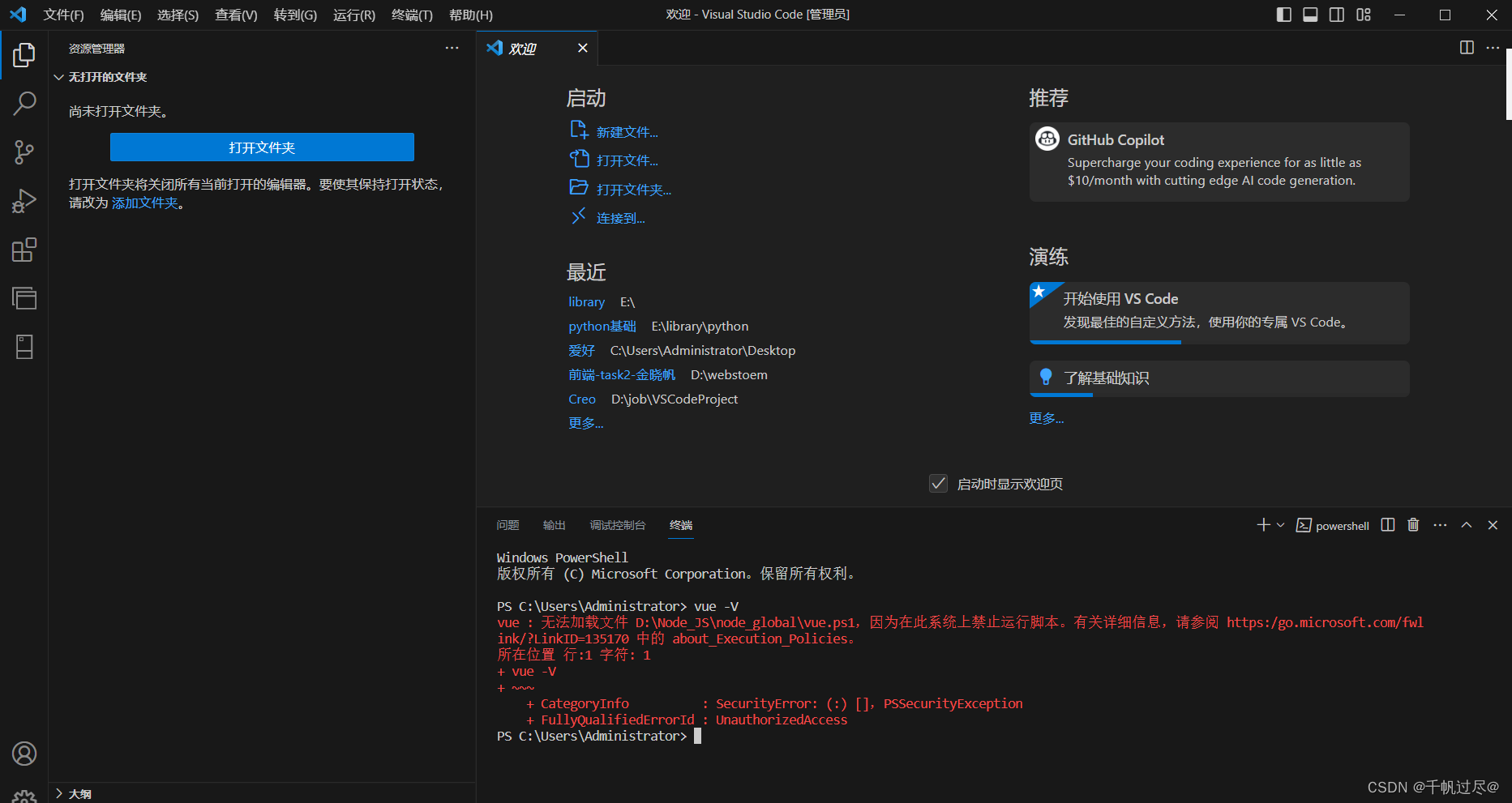Image resolution: width=1512 pixels, height=803 pixels.
Task: Uncheck 启动时显示欢迎页 checkbox
Action: pyautogui.click(x=938, y=484)
